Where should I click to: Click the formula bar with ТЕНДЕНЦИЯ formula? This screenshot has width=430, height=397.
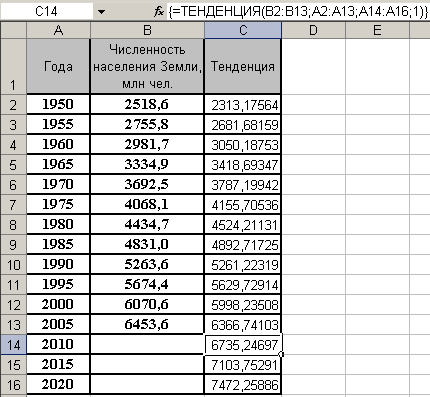[298, 12]
